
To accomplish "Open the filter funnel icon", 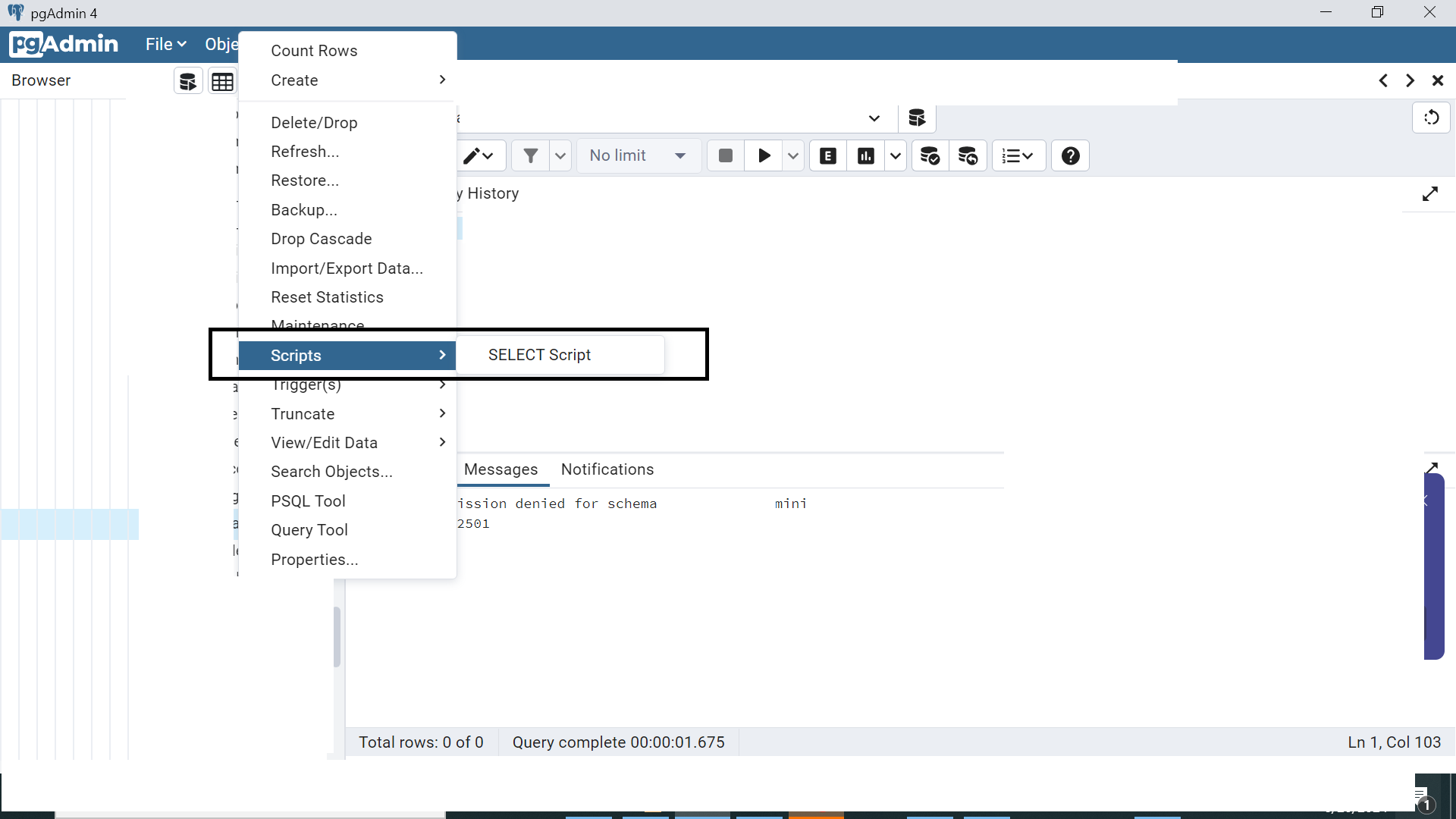I will click(531, 156).
